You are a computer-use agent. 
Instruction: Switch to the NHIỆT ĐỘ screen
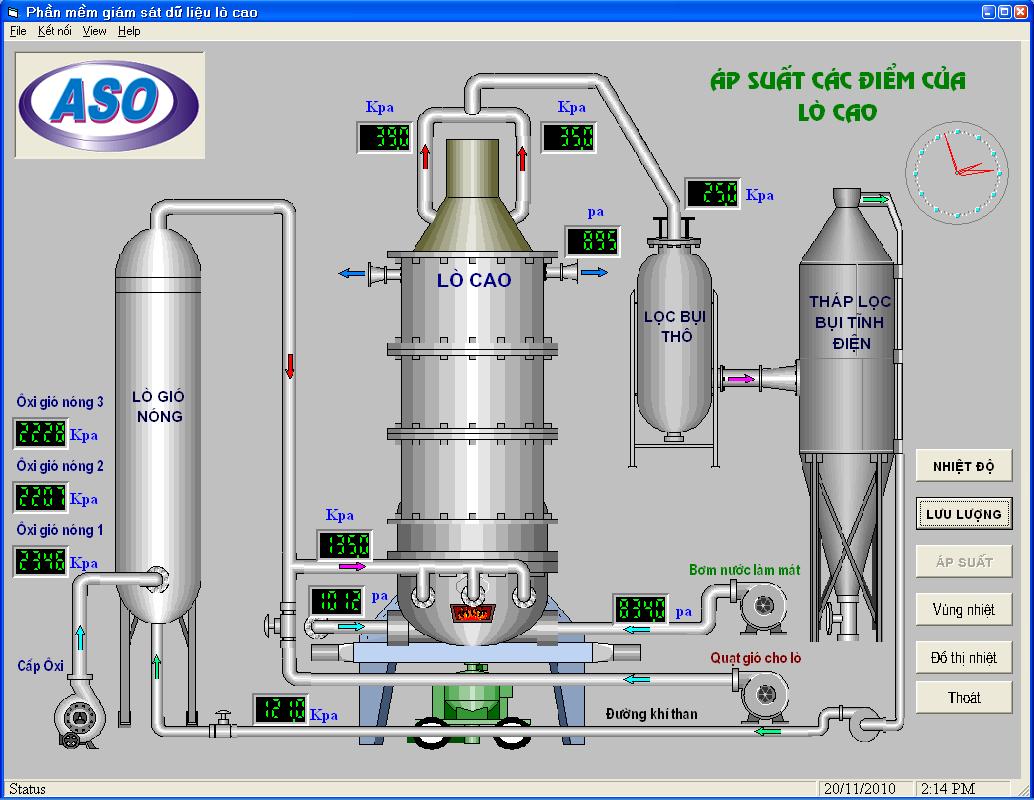[x=963, y=466]
